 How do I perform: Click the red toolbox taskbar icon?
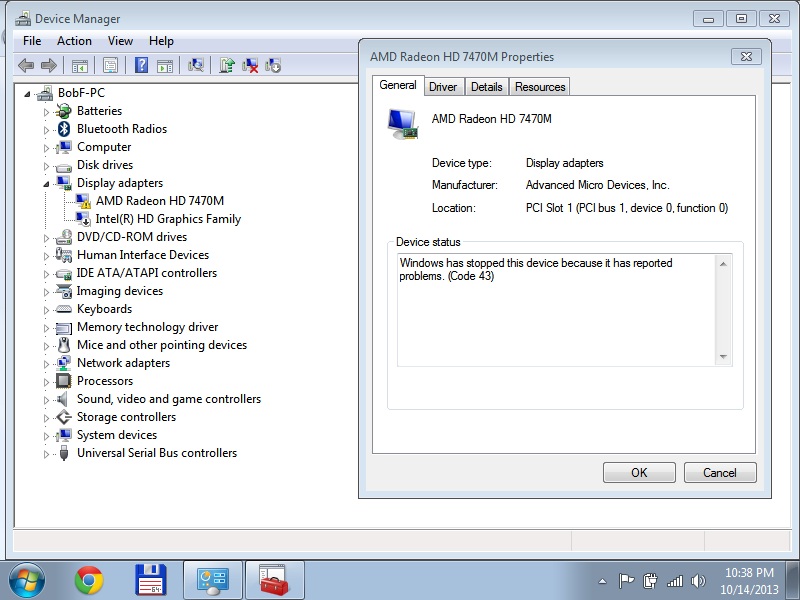(274, 580)
